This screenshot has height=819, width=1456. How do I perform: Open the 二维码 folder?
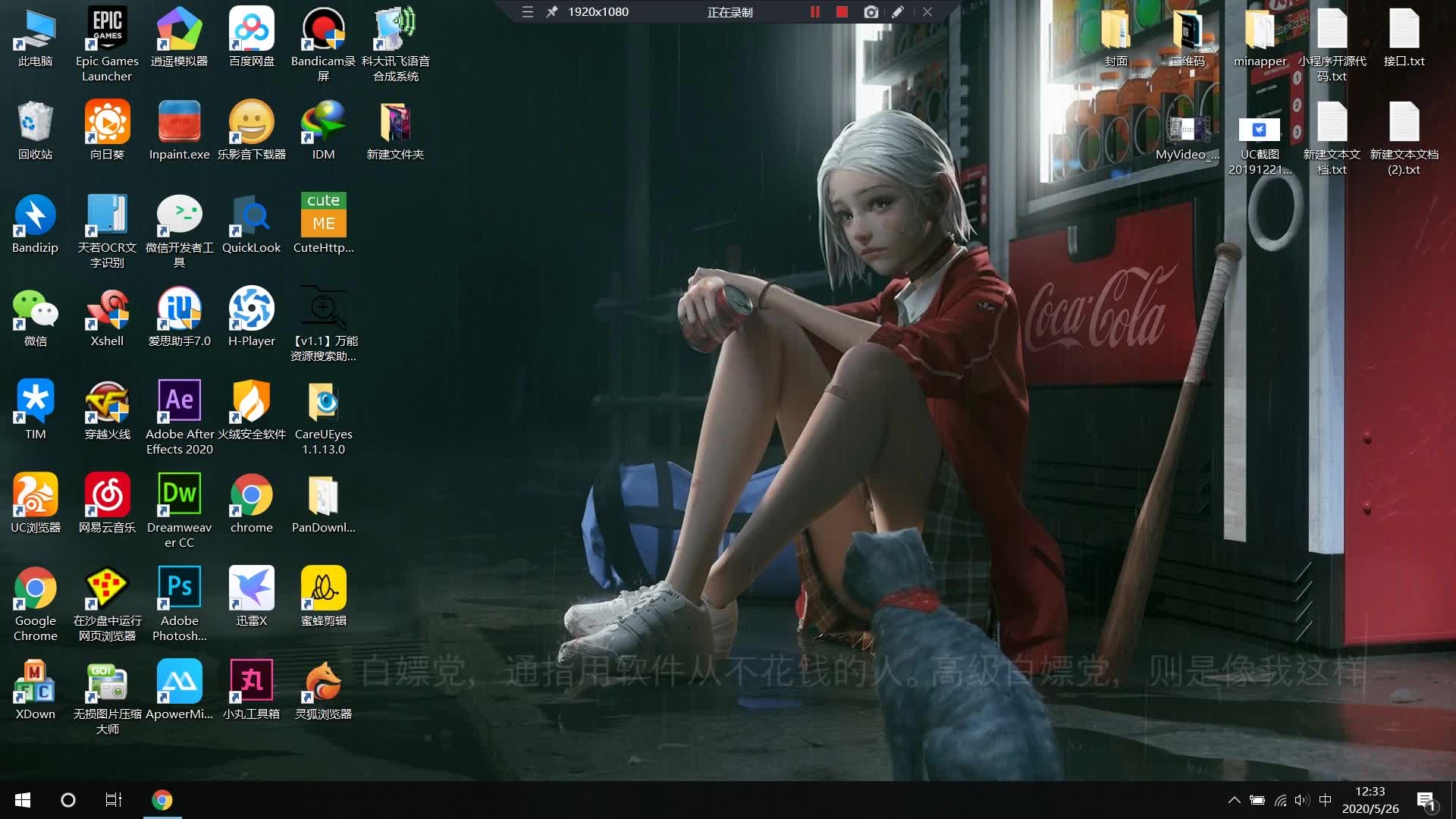point(1188,38)
